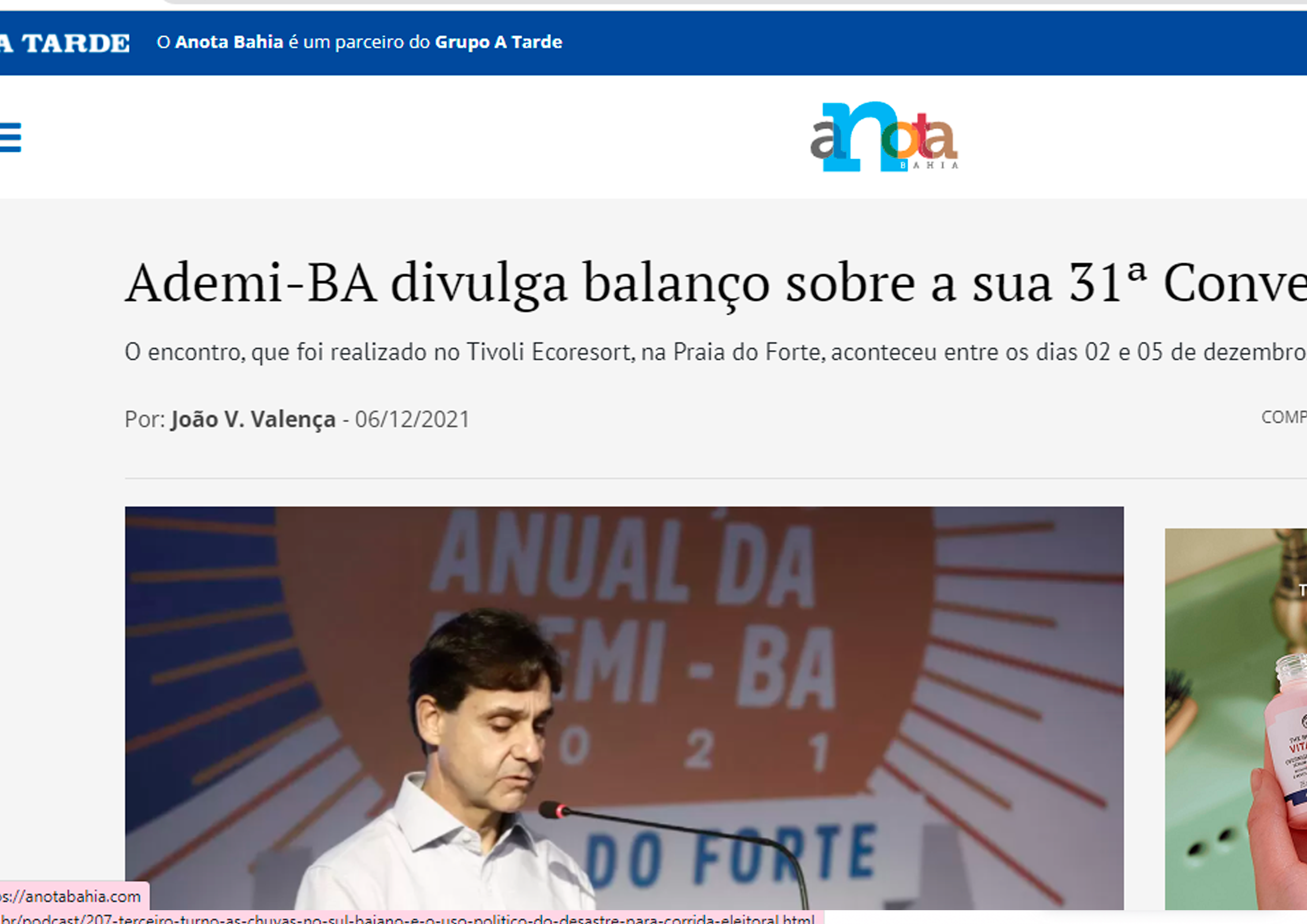Screen dimensions: 1307x924
Task: Open author João V. Valença's page
Action: pyautogui.click(x=253, y=420)
